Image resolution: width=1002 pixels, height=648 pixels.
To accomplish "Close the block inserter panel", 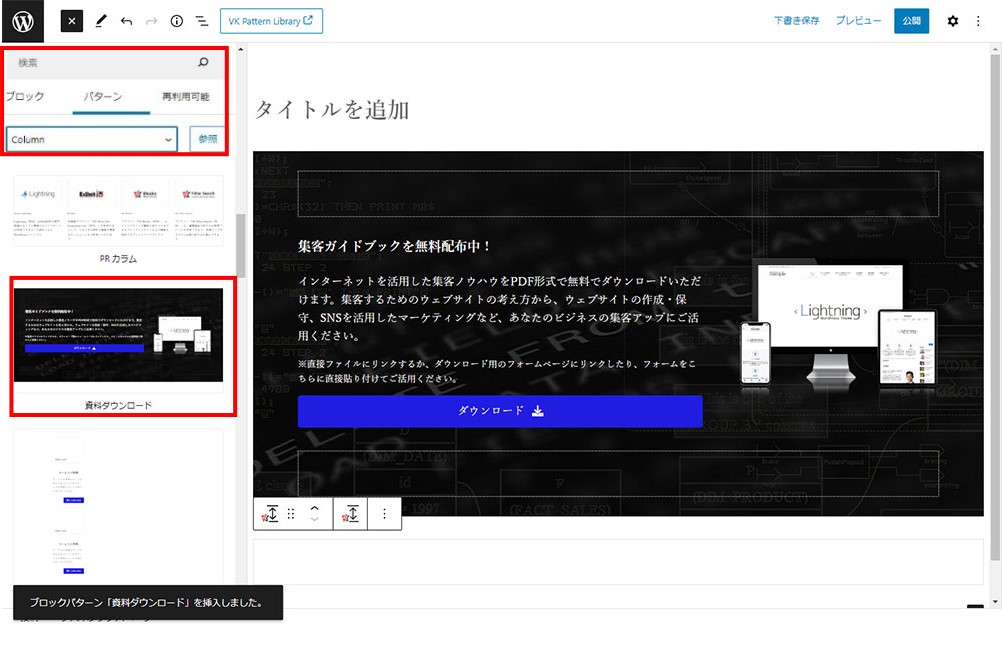I will (x=71, y=21).
